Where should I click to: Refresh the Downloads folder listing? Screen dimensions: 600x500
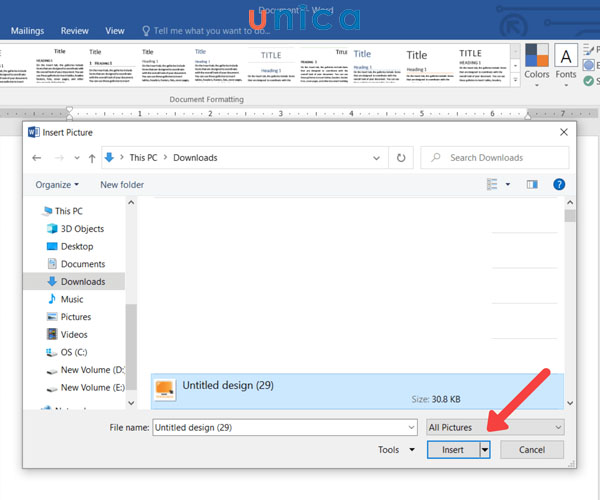click(401, 158)
